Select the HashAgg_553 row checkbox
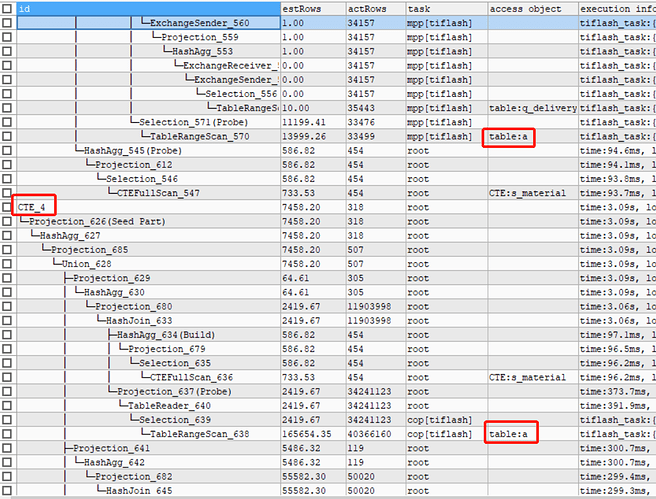This screenshot has height=499, width=656. point(7,51)
